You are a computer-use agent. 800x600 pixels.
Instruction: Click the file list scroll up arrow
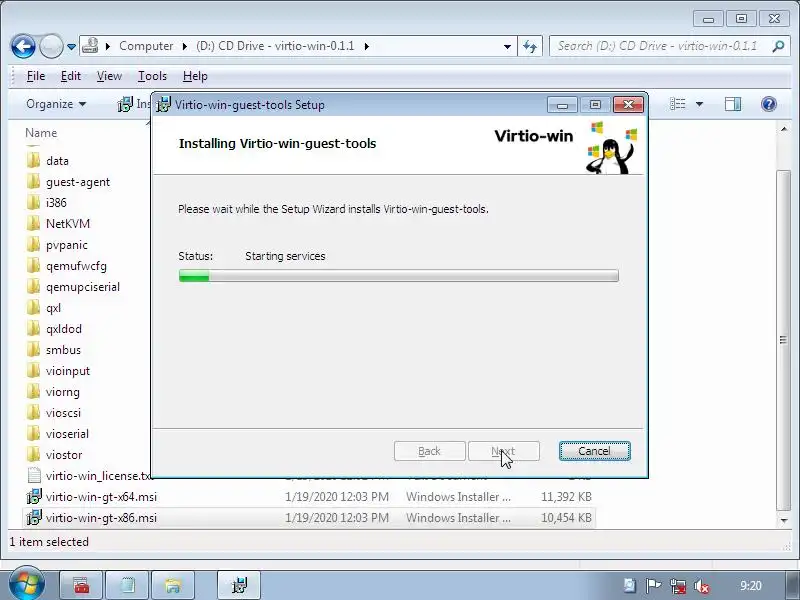(x=784, y=130)
